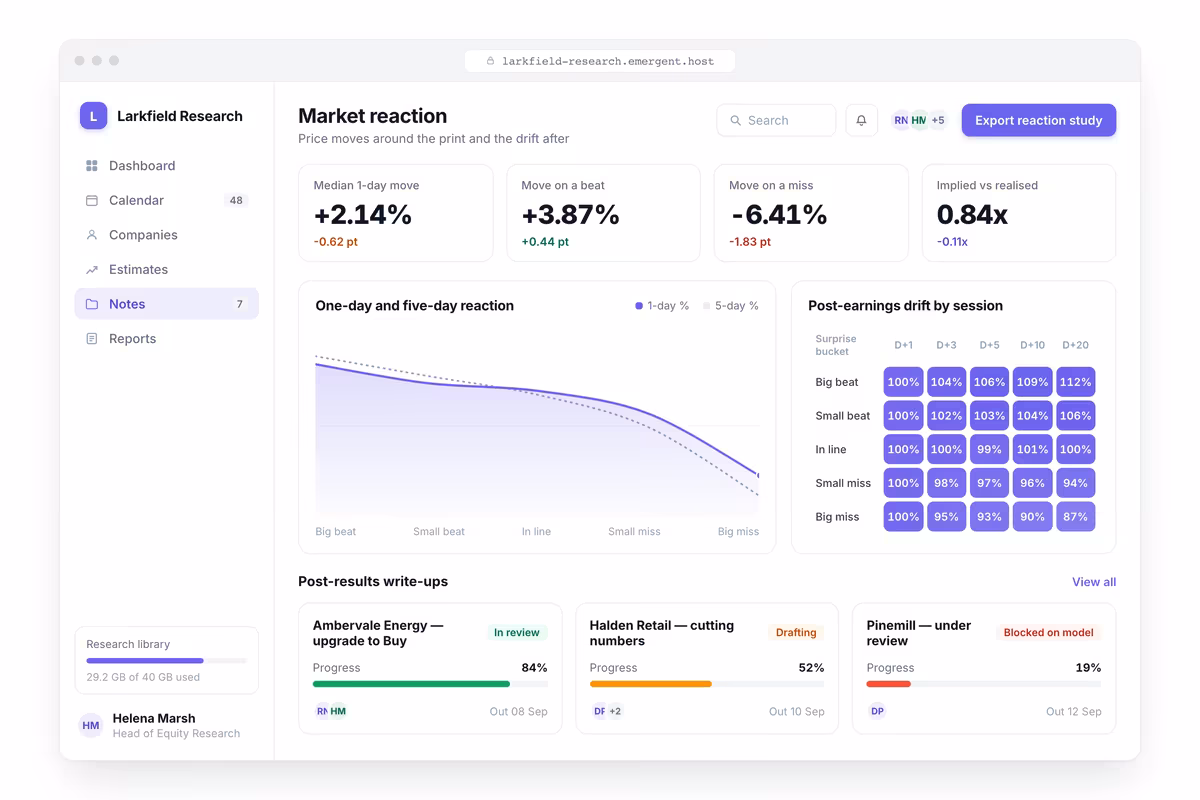
Task: Open the Estimates section
Action: (167, 270)
